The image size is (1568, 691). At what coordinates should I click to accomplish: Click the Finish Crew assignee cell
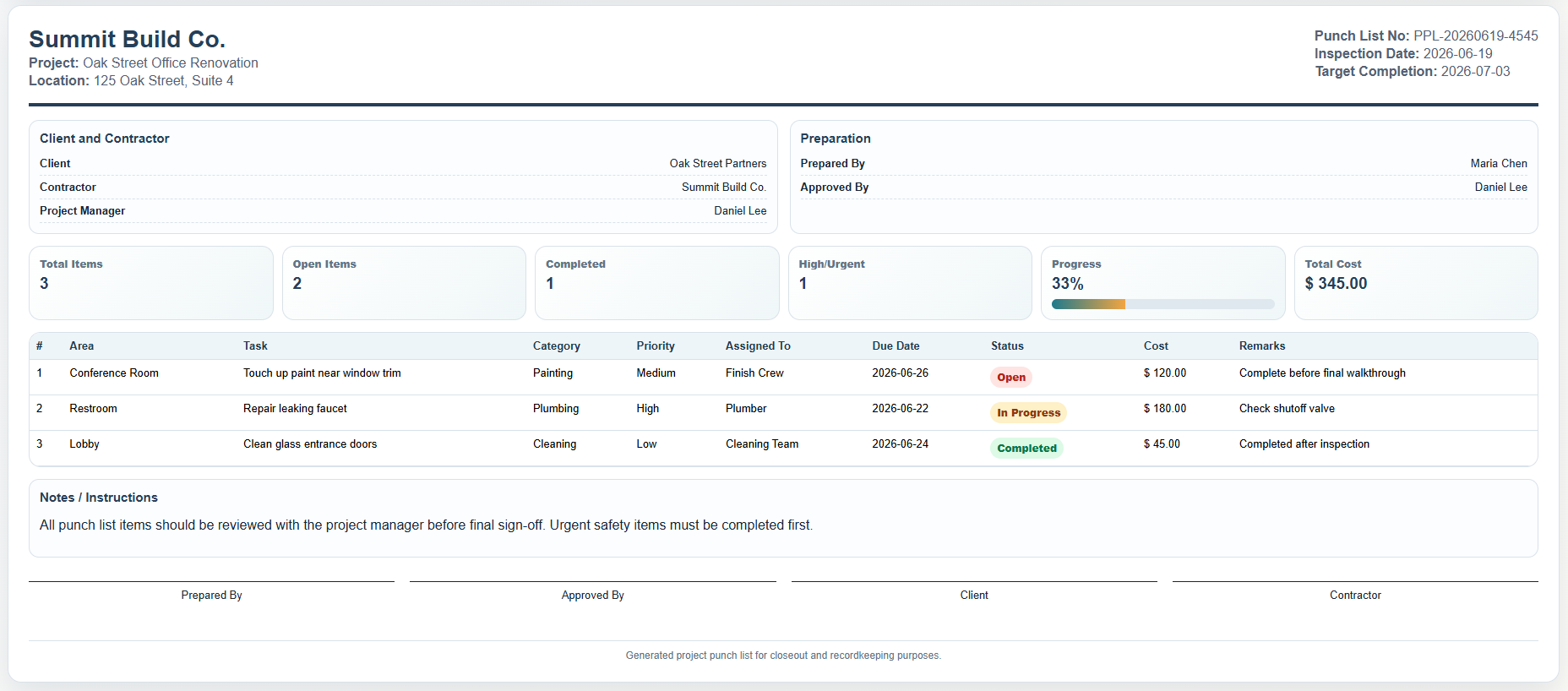[x=754, y=373]
